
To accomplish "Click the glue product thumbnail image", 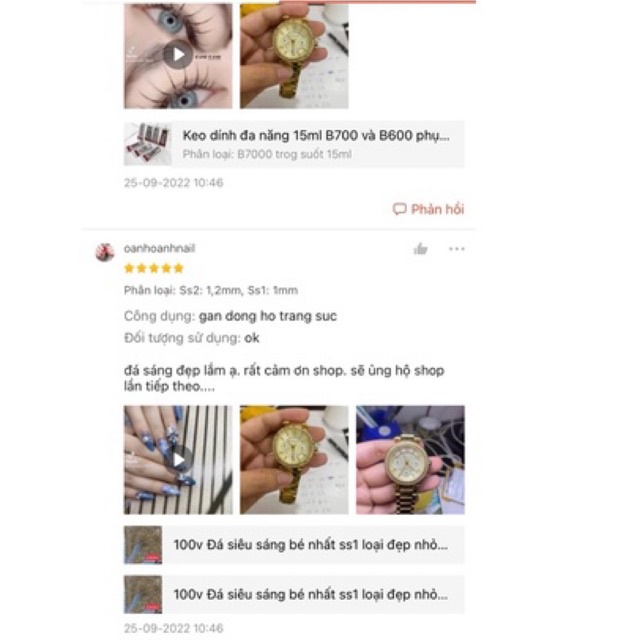I will click(148, 144).
